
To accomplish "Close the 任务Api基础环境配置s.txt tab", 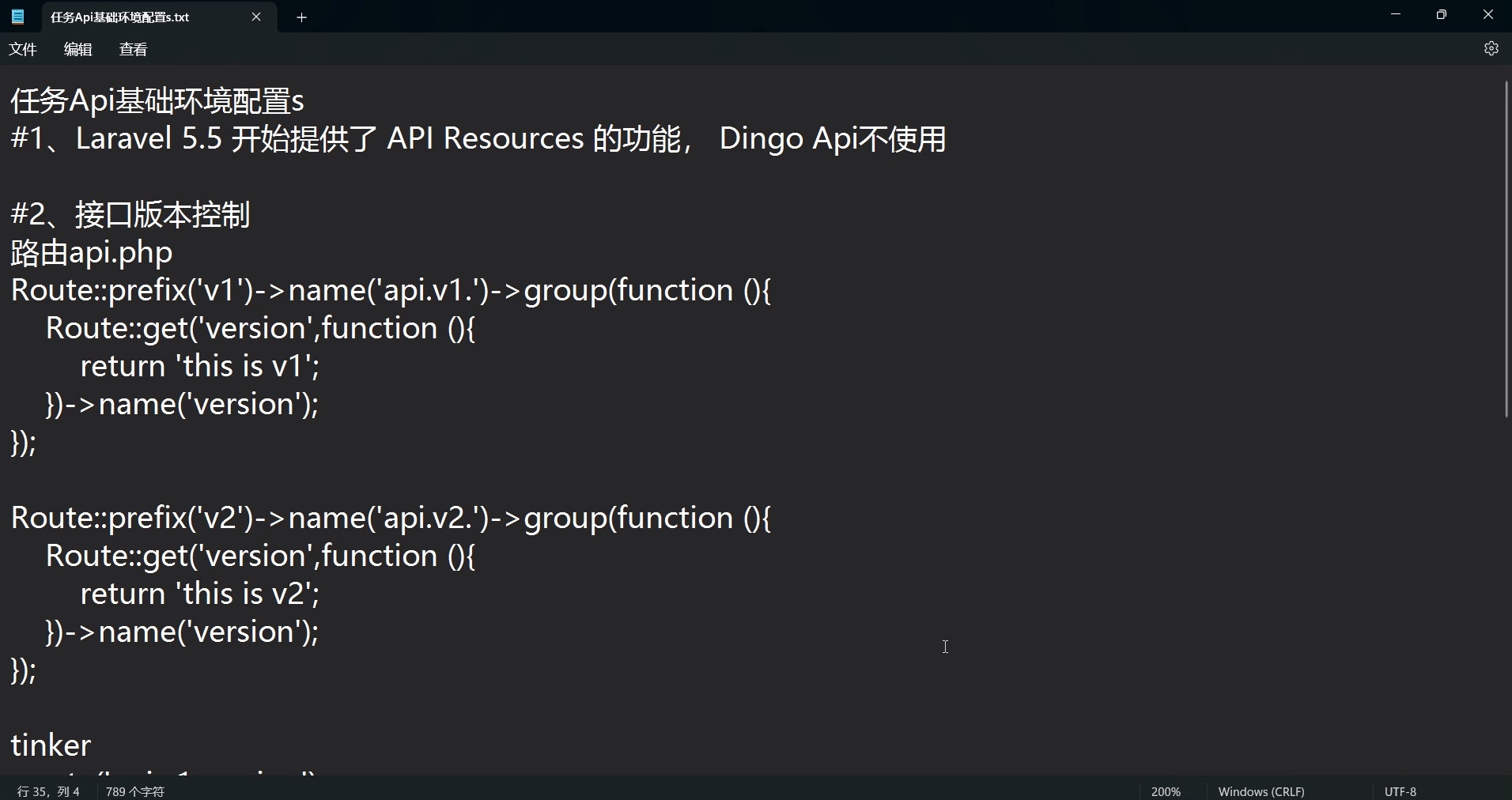I will tap(256, 17).
